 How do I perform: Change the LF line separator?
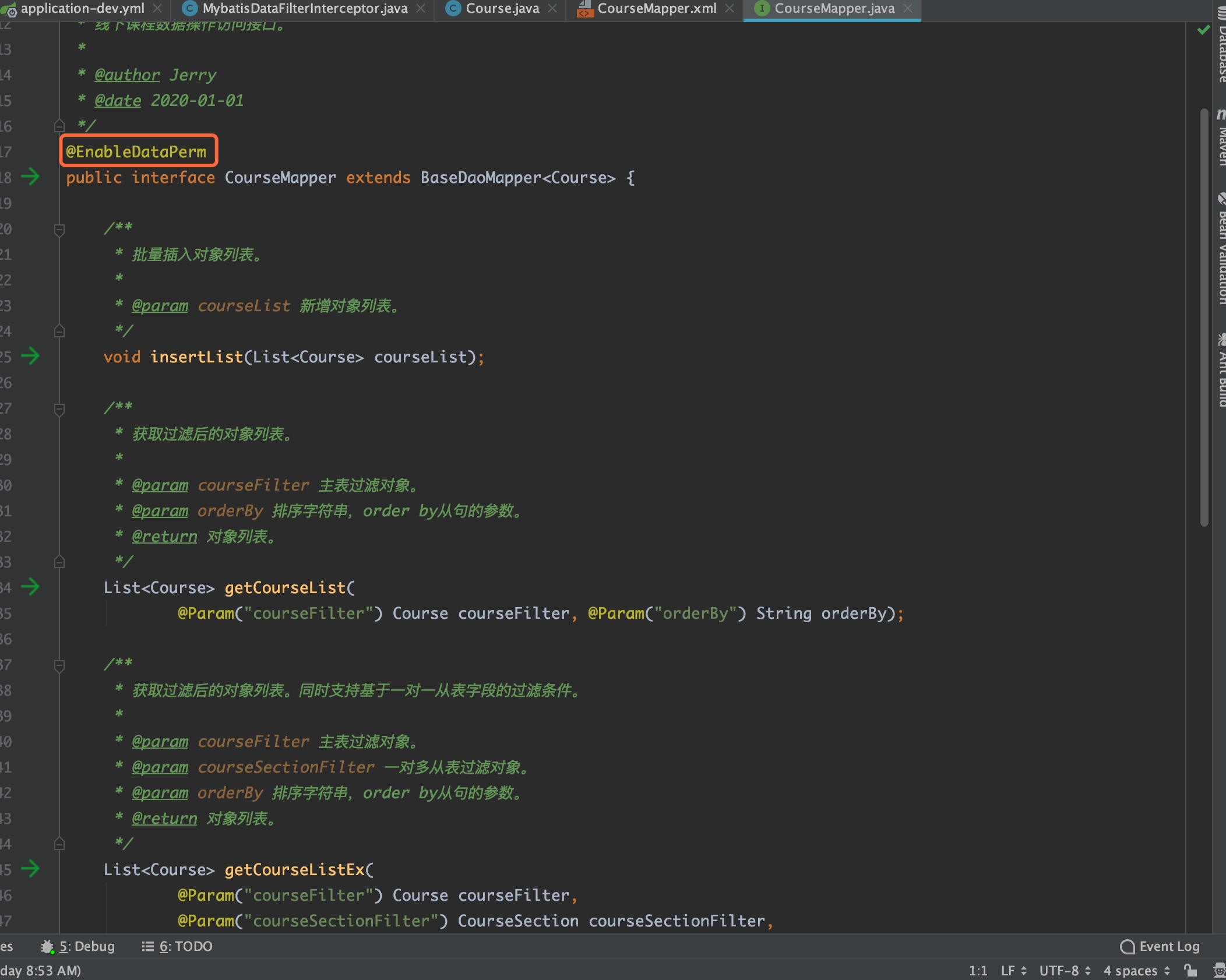coord(1014,971)
